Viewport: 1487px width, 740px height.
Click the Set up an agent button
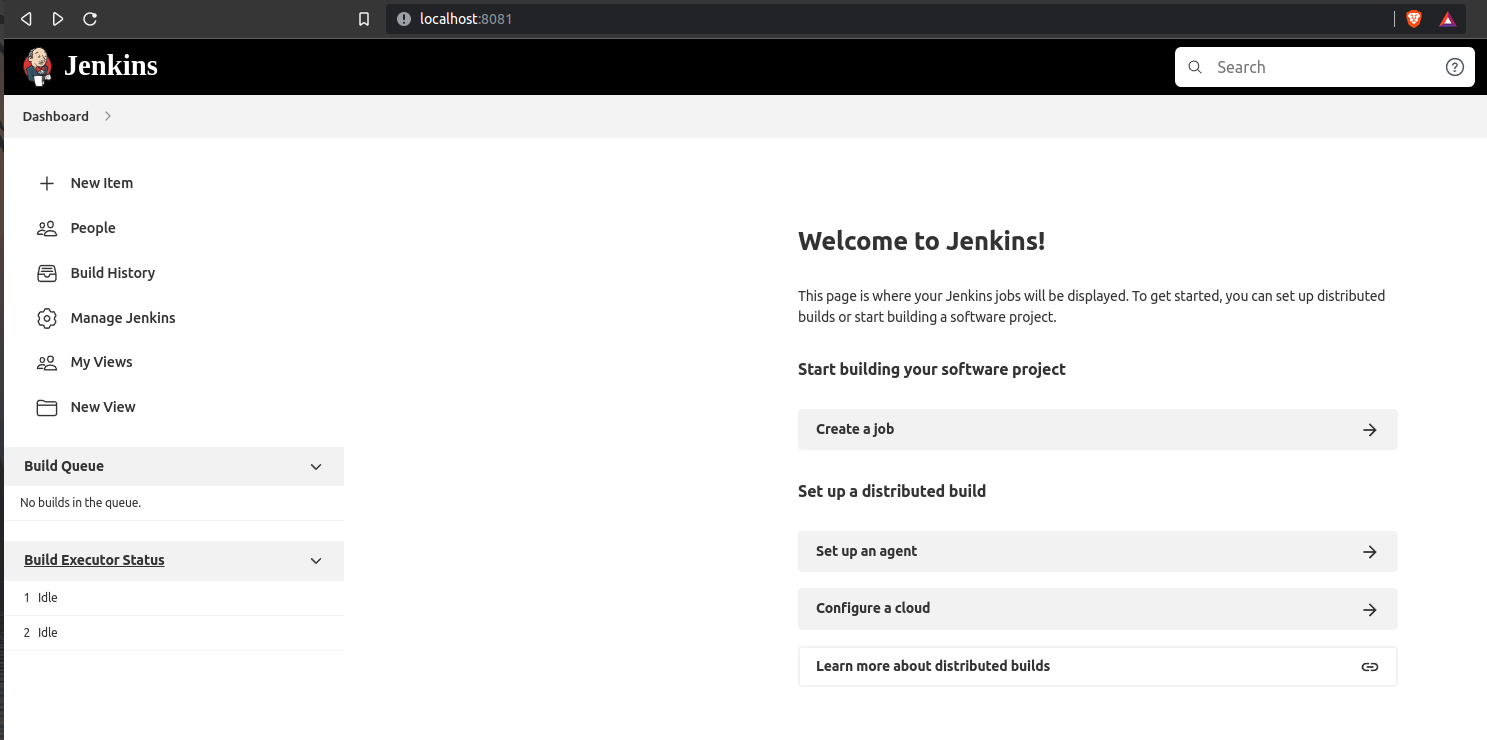pyautogui.click(x=1098, y=551)
